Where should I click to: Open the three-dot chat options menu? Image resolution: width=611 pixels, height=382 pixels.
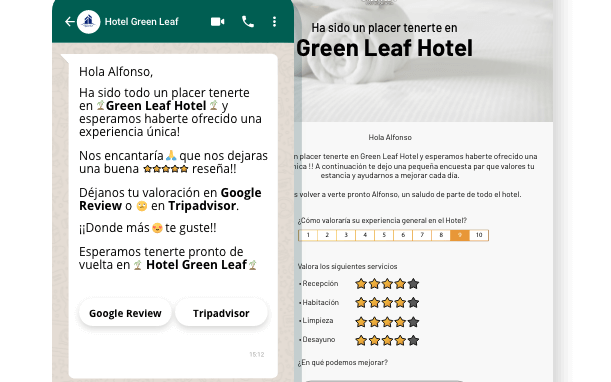(x=274, y=21)
